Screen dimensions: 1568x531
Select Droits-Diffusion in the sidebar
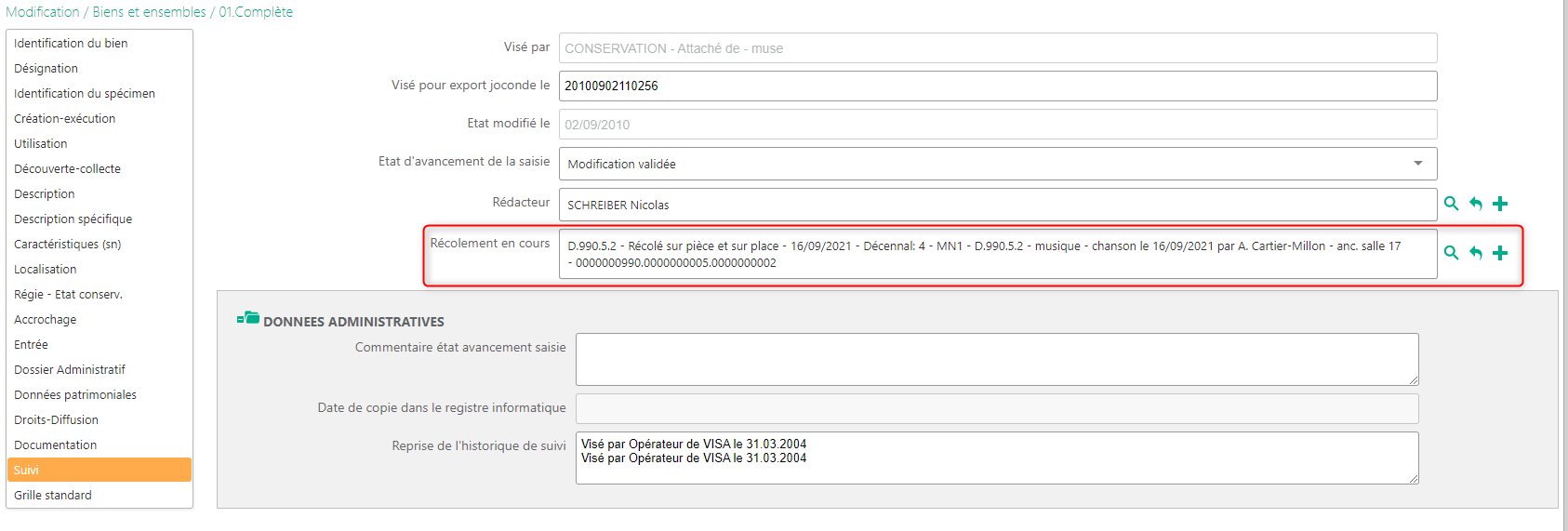[x=56, y=420]
